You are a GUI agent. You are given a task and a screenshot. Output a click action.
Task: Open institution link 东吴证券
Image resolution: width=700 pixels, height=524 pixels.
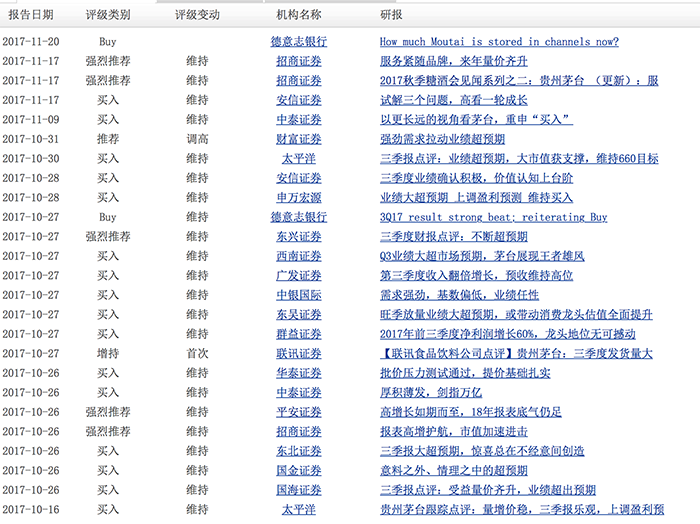tap(299, 315)
